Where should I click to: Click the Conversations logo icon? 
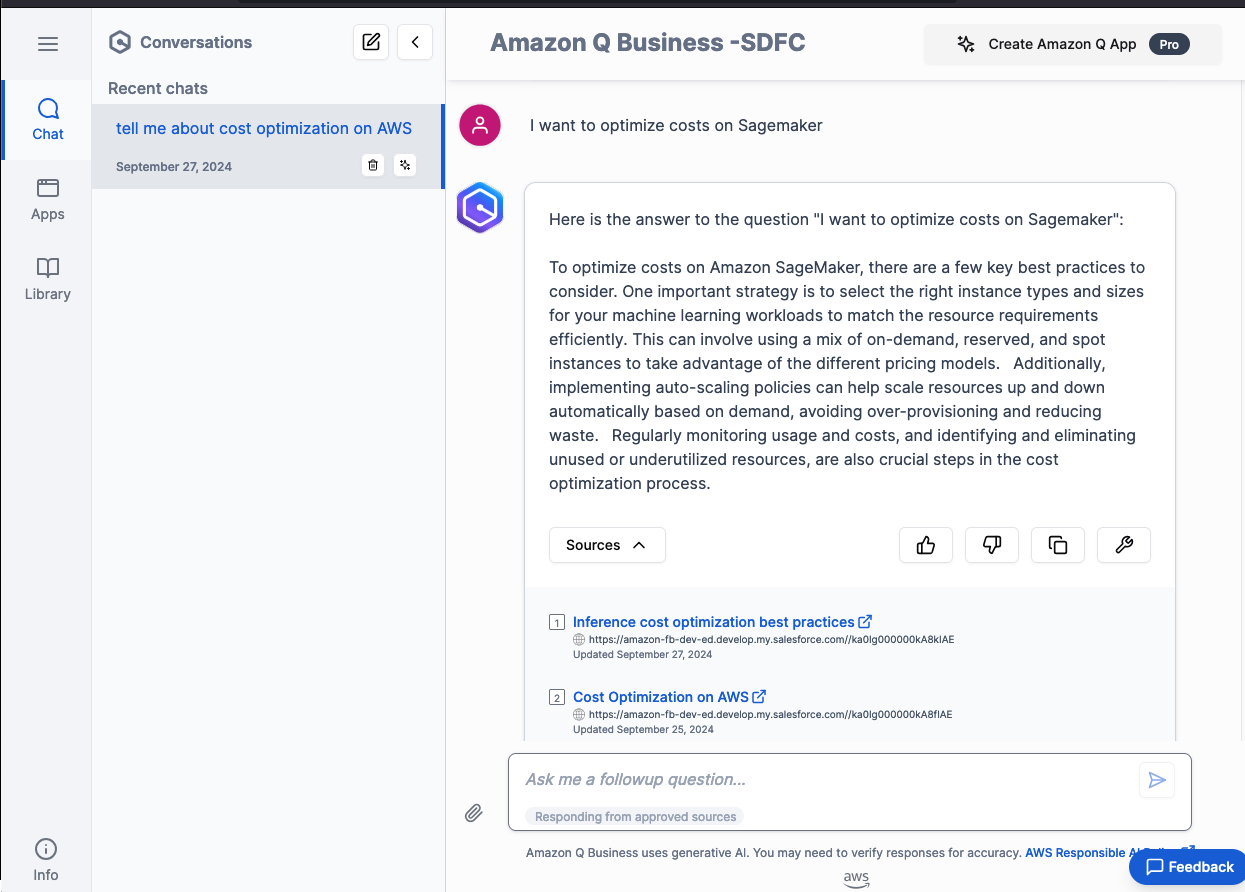pos(120,42)
